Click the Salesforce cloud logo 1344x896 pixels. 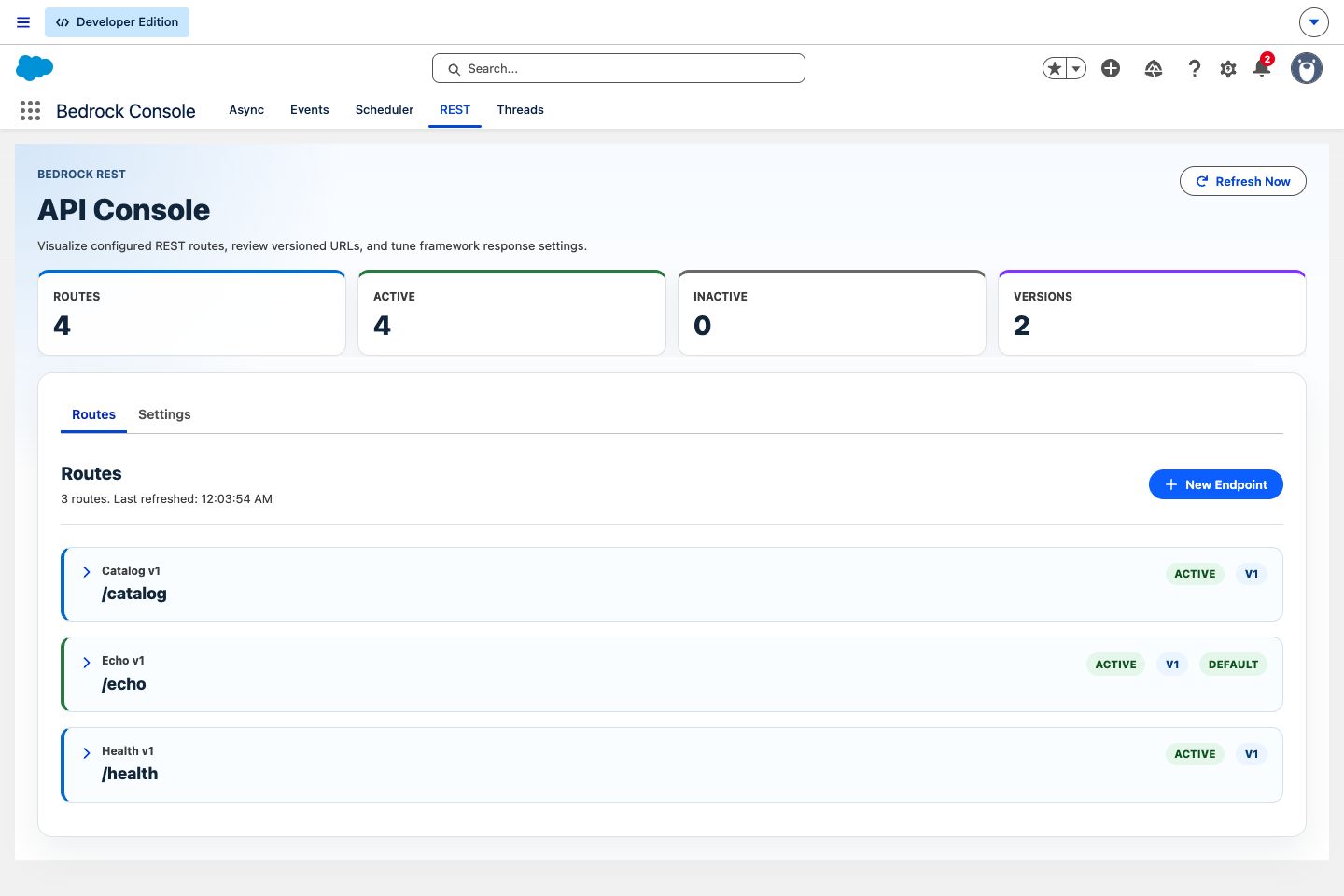(x=35, y=68)
